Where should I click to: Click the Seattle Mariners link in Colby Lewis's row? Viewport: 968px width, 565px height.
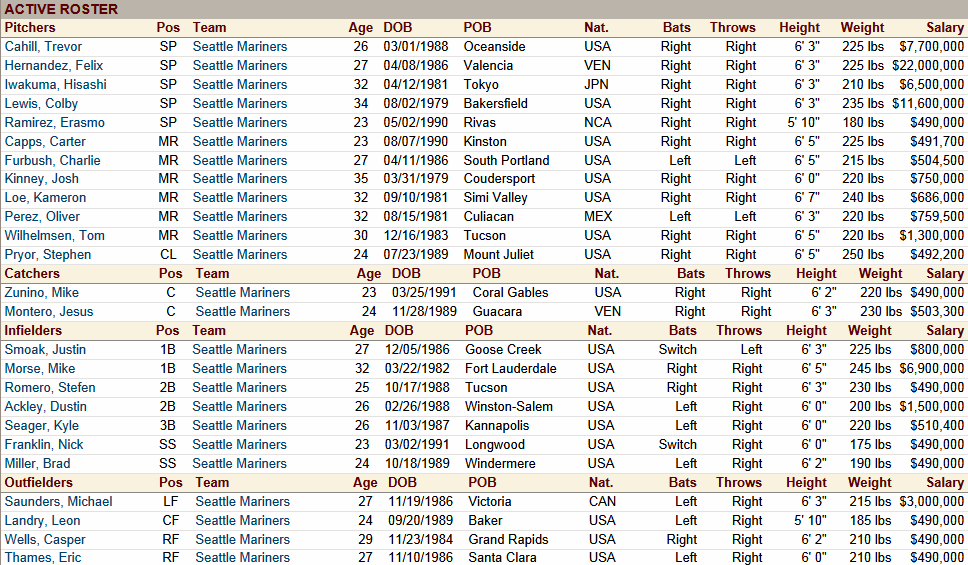[x=239, y=104]
